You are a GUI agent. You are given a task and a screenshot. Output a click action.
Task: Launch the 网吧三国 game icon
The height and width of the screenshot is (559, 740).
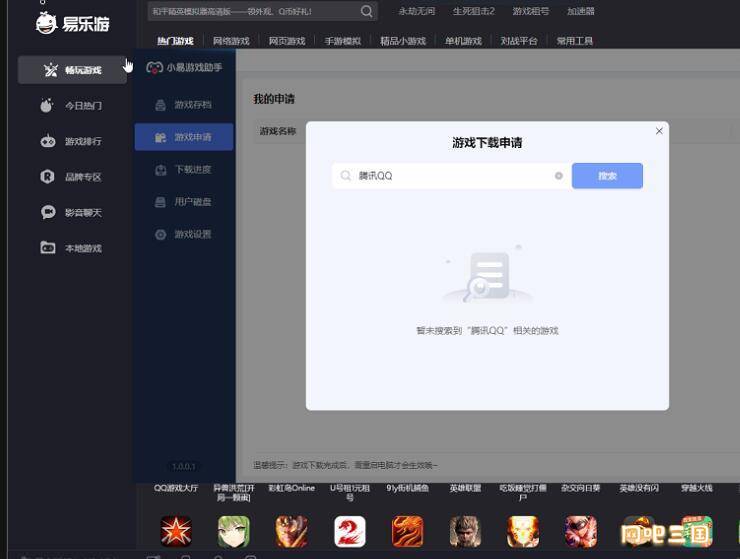667,533
